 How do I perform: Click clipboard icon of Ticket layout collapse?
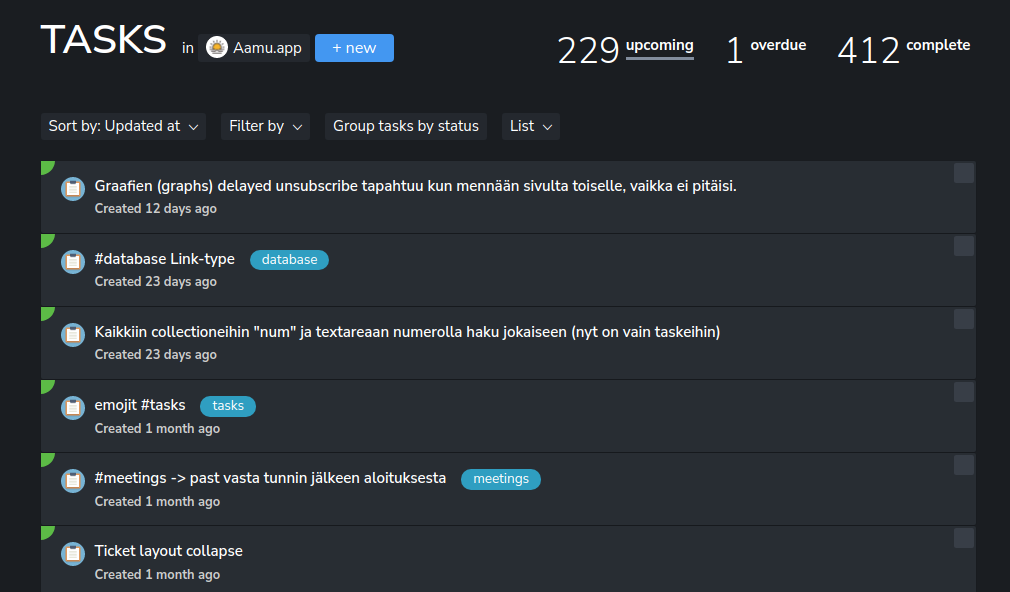point(73,553)
